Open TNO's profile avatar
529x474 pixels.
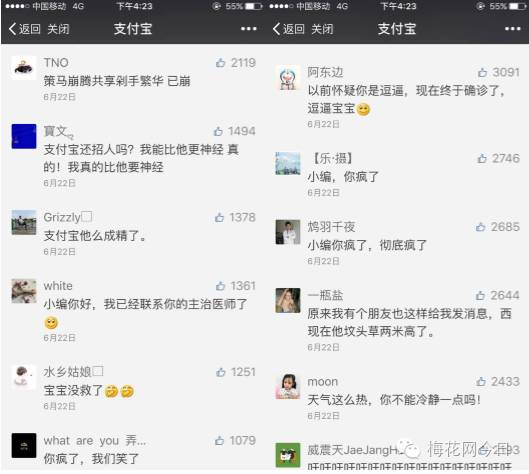point(24,68)
